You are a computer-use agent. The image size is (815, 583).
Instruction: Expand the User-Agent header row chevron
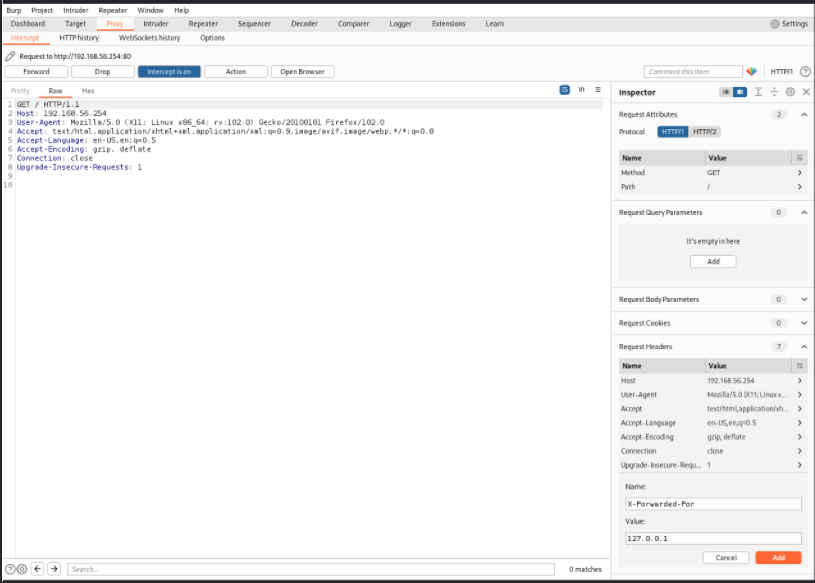(799, 394)
